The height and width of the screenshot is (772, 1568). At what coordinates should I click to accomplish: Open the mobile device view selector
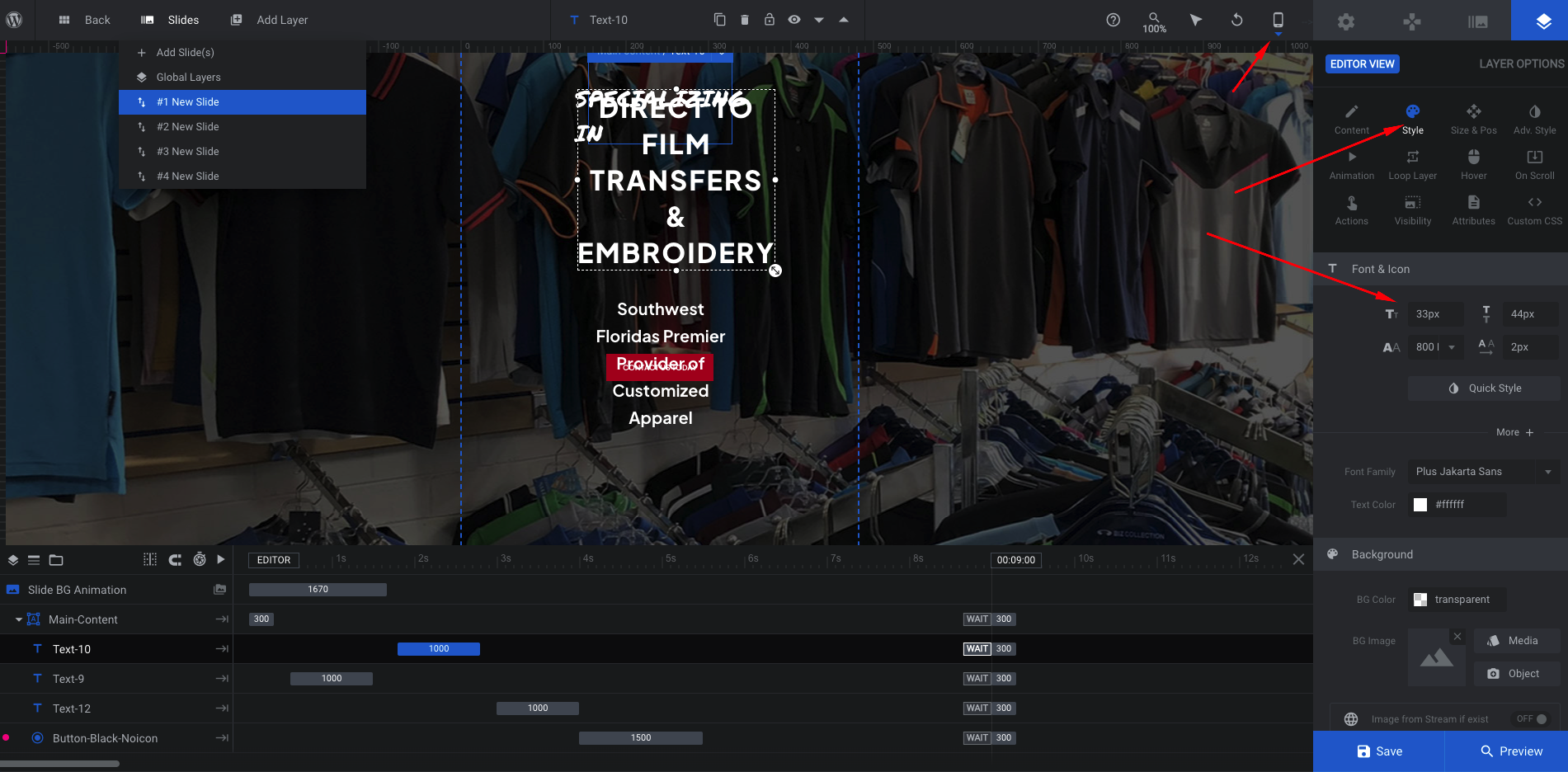click(x=1278, y=20)
